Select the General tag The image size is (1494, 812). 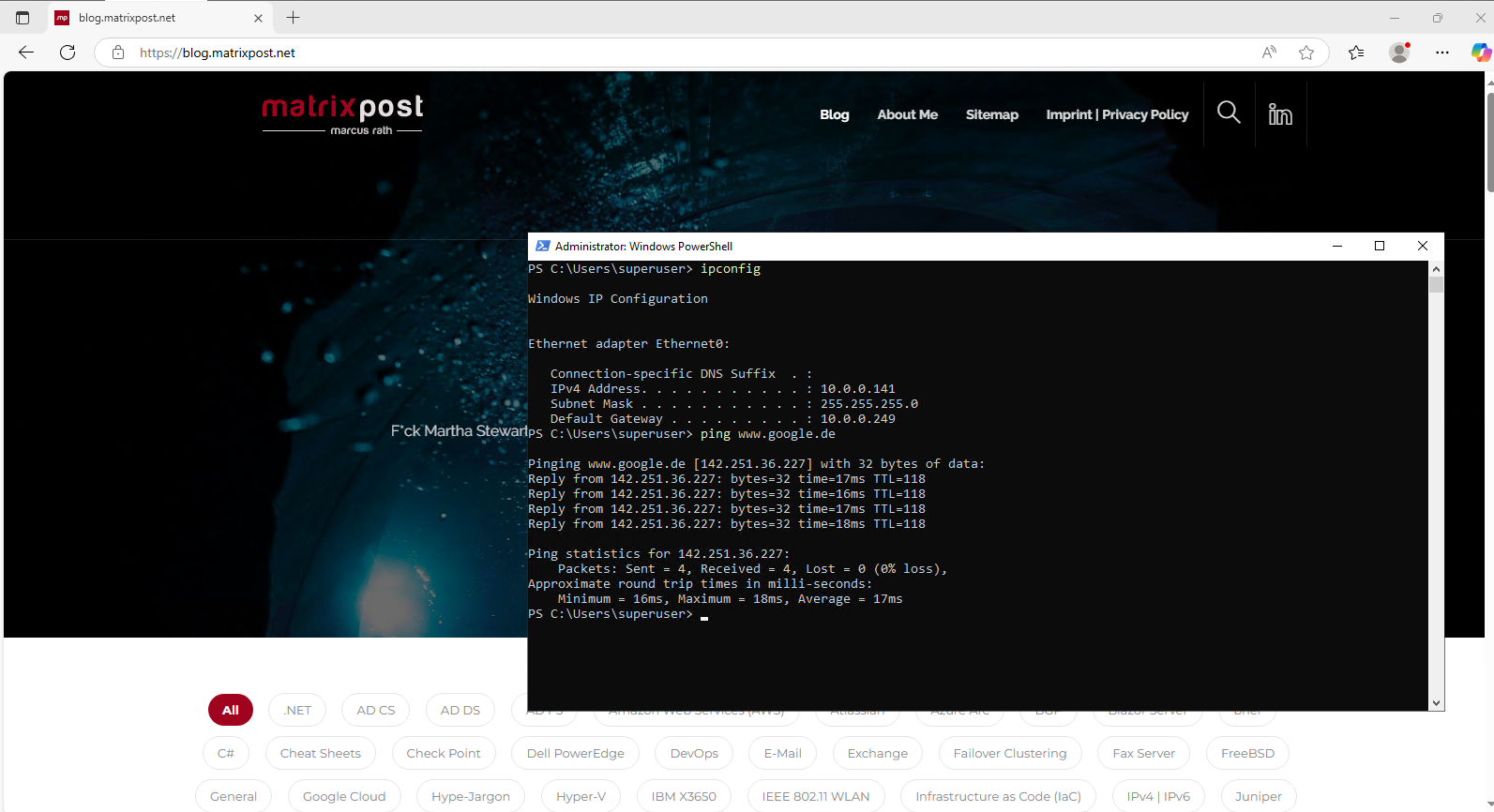click(x=234, y=796)
